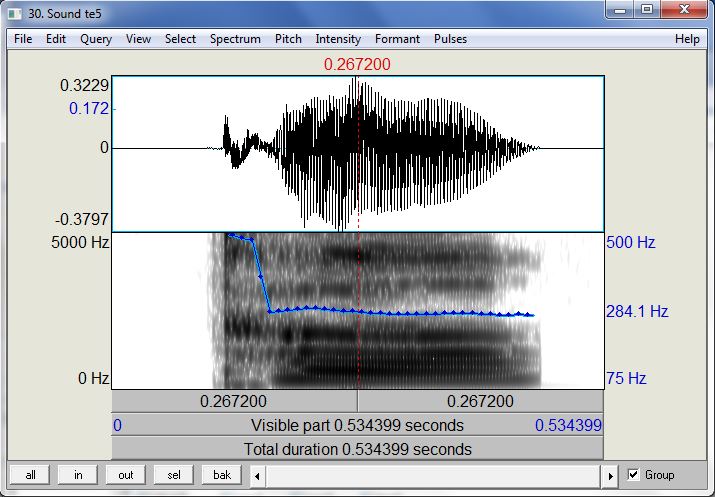Click the horizontal scrollbar track
Viewport: 715px width, 497px height.
coord(434,476)
